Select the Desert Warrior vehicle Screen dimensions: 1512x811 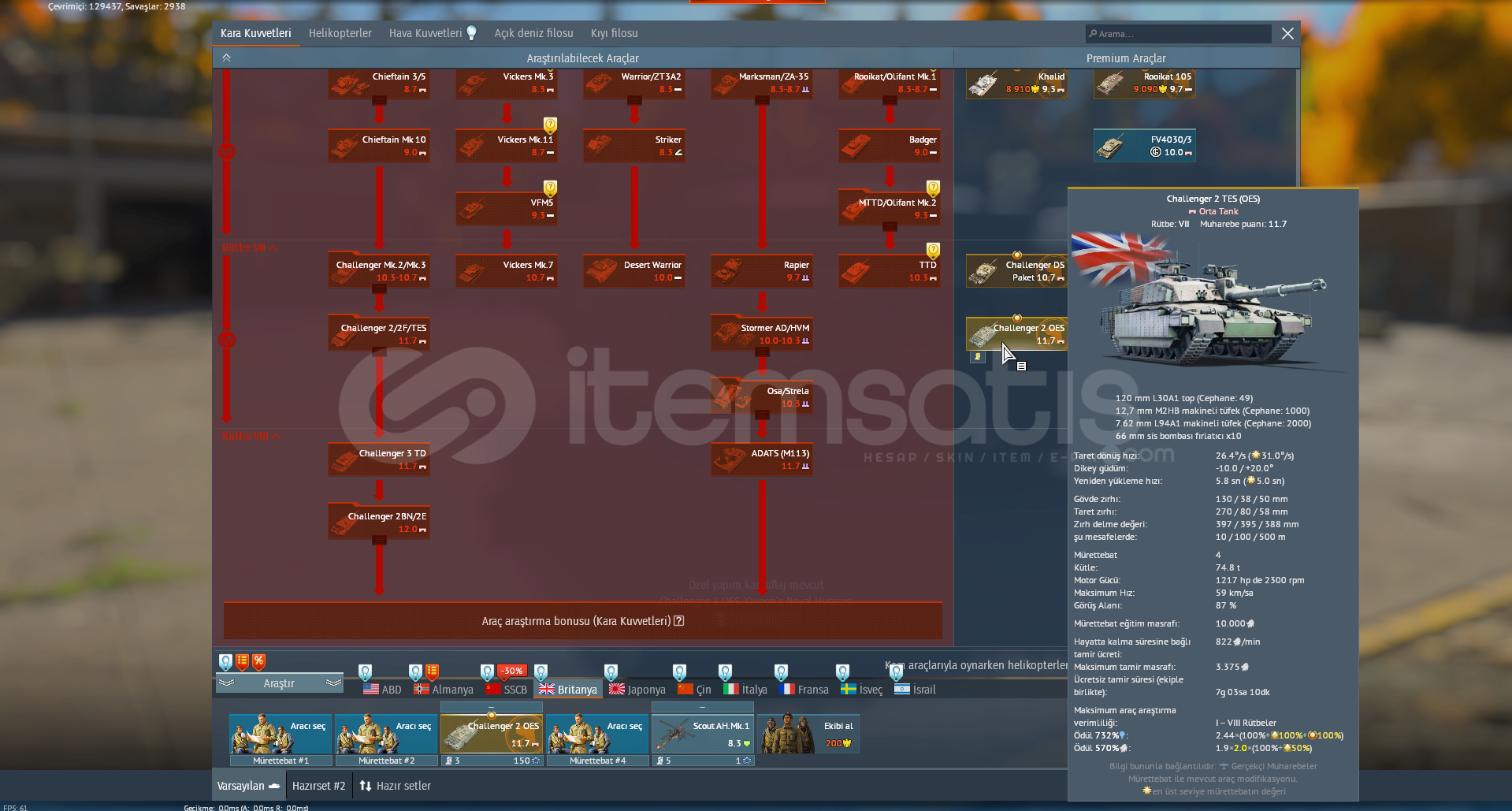tap(633, 271)
